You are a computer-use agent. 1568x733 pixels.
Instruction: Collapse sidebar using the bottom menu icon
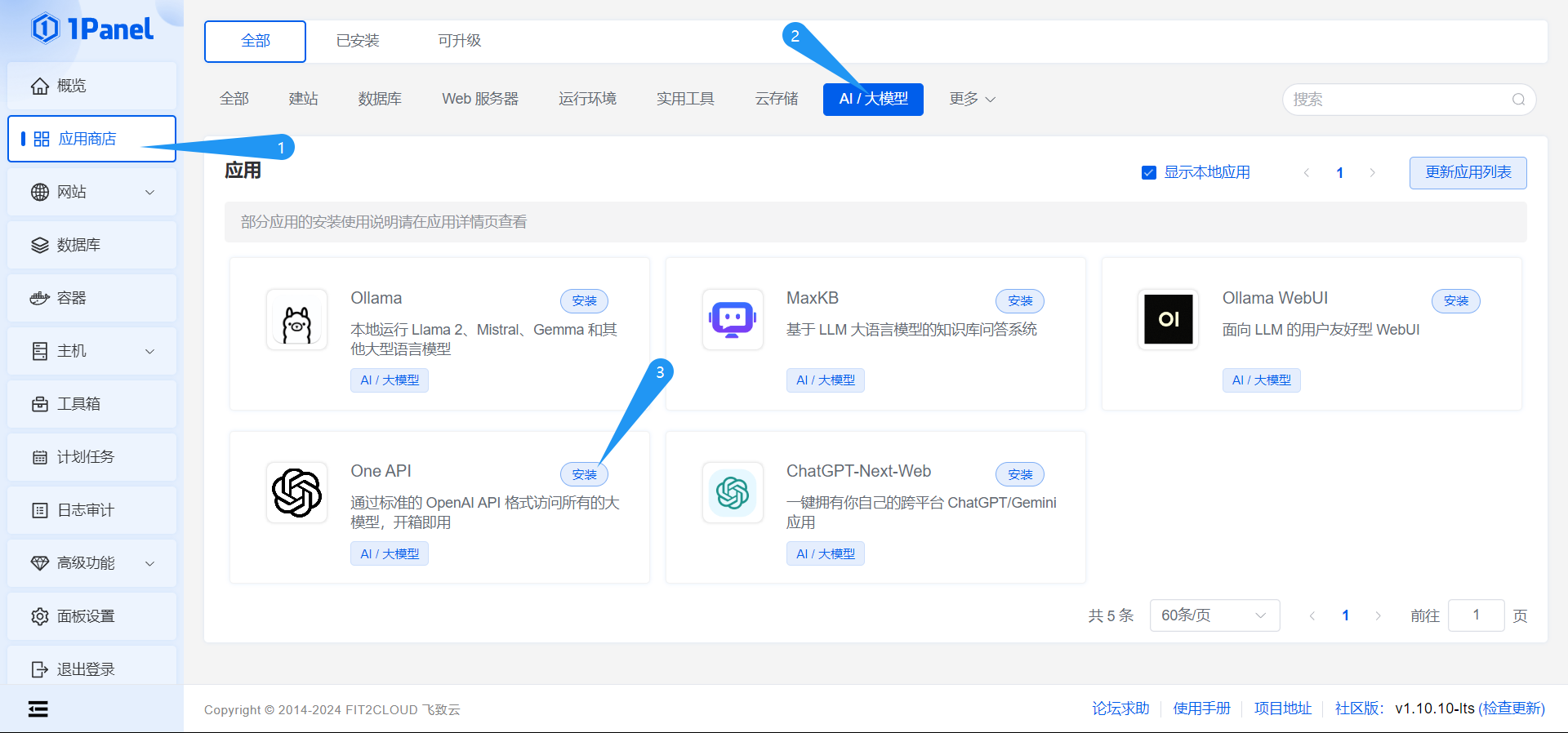pos(38,709)
